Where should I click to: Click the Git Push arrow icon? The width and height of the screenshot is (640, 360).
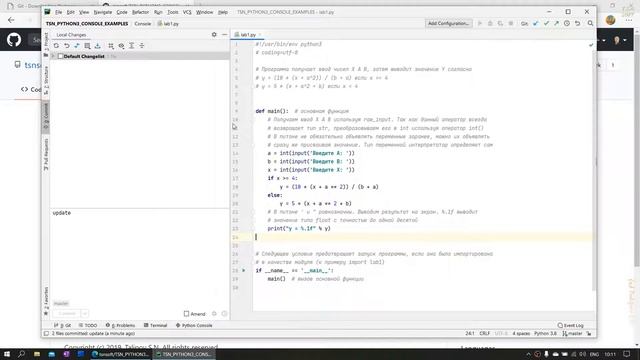pos(556,24)
